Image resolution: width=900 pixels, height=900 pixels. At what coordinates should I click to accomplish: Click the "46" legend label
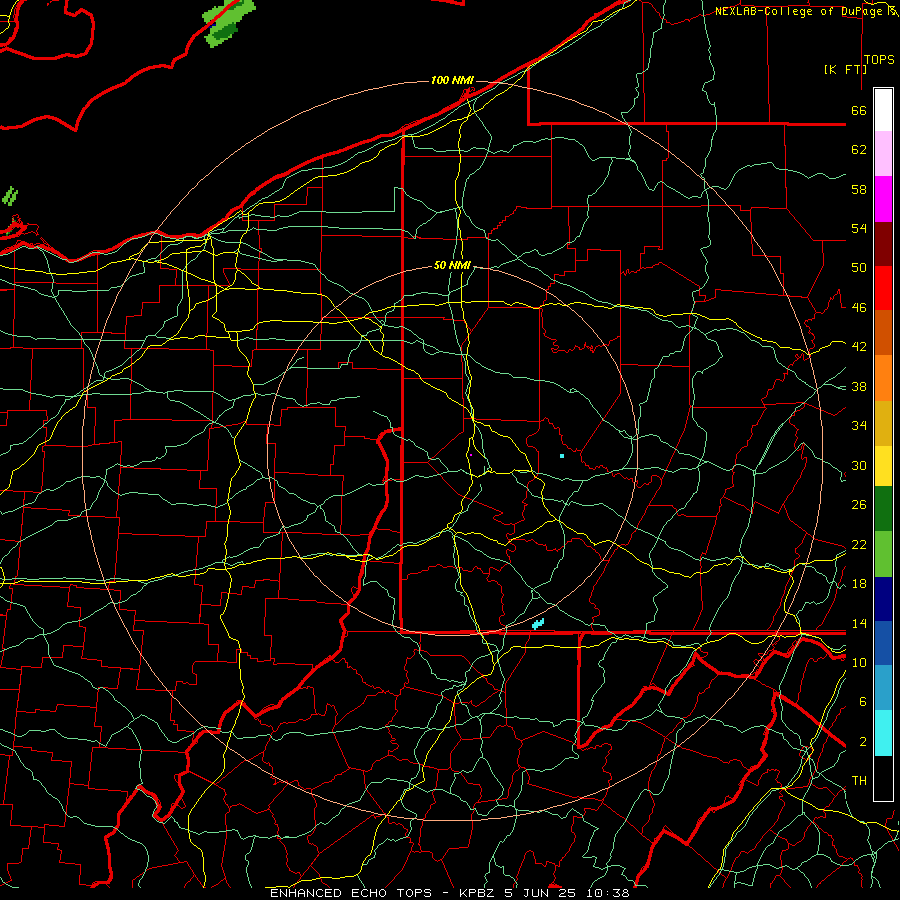[859, 308]
